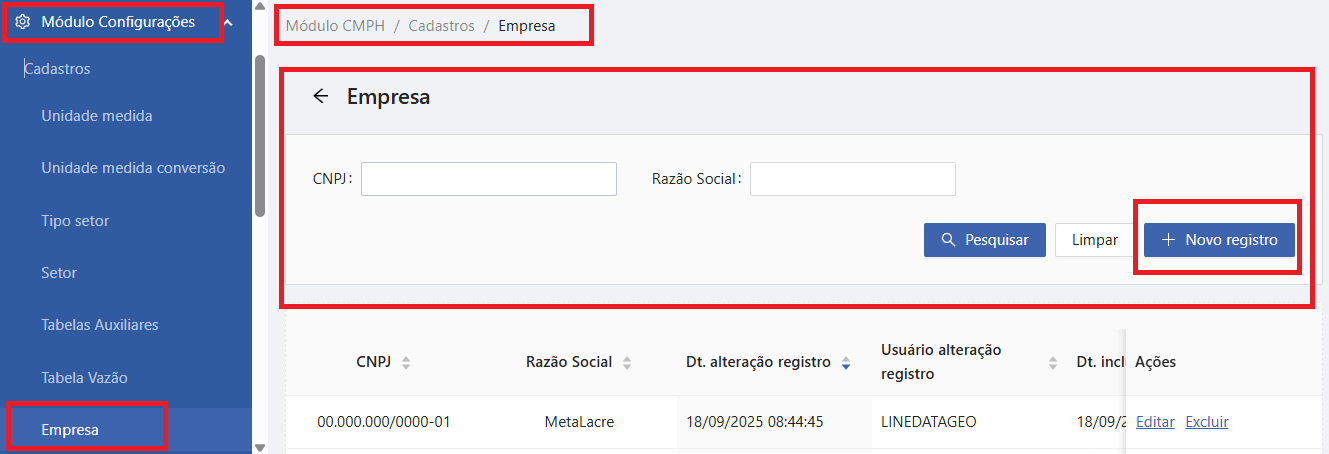The height and width of the screenshot is (454, 1329).
Task: Sort by Dt. alteração registro arrows
Action: pos(846,363)
